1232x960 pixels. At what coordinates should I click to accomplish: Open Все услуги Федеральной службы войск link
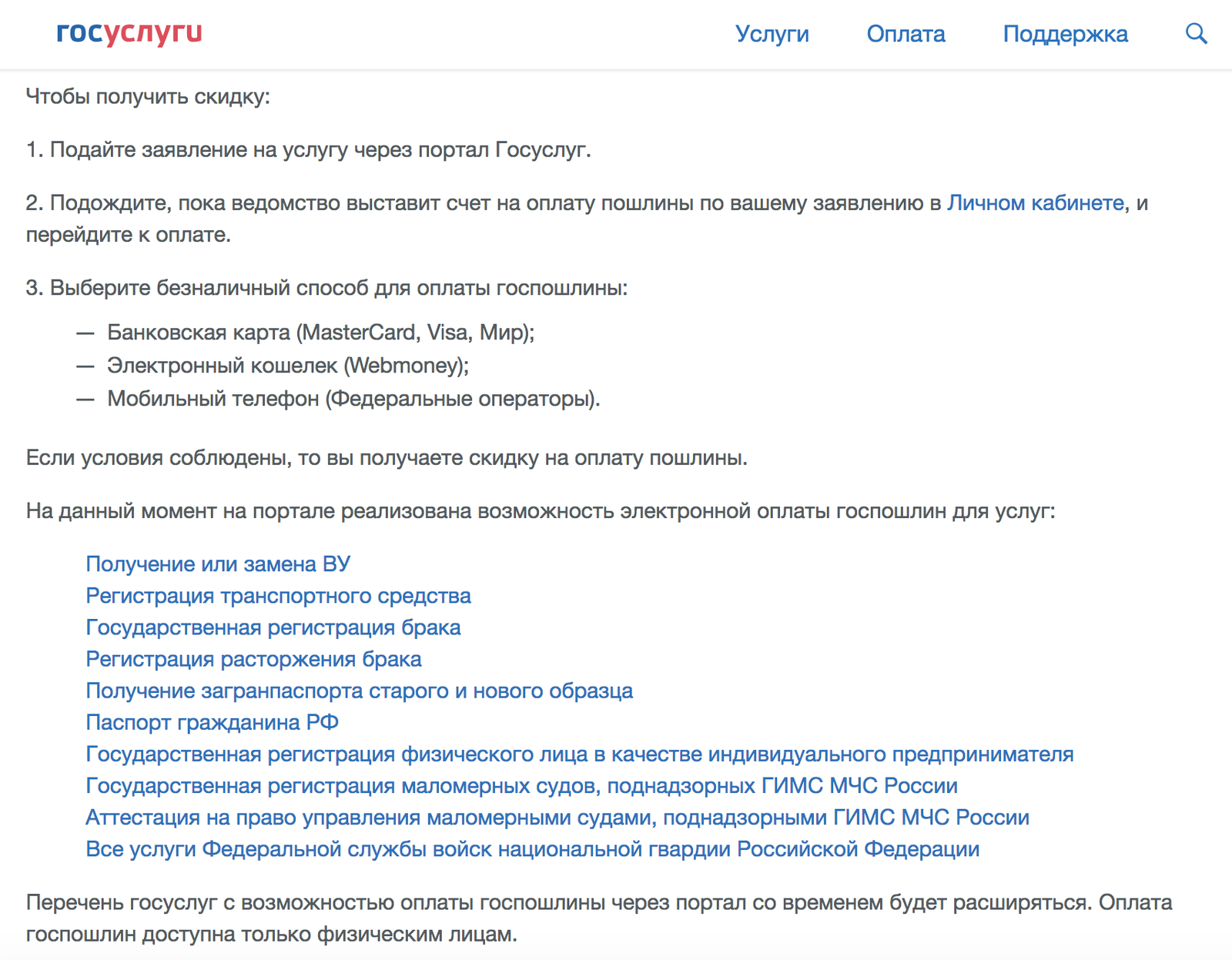coord(532,848)
